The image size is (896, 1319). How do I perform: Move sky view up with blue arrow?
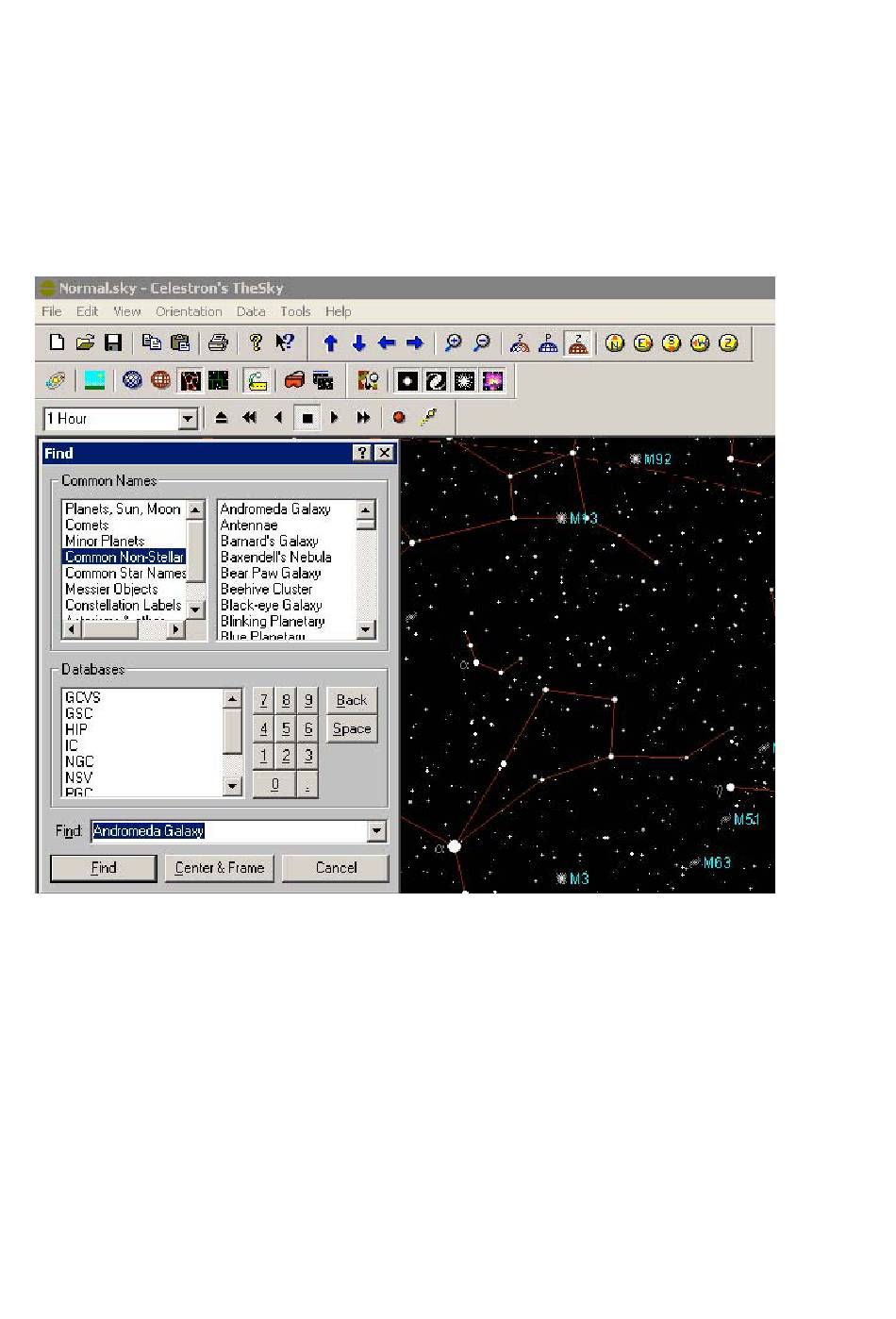point(330,342)
